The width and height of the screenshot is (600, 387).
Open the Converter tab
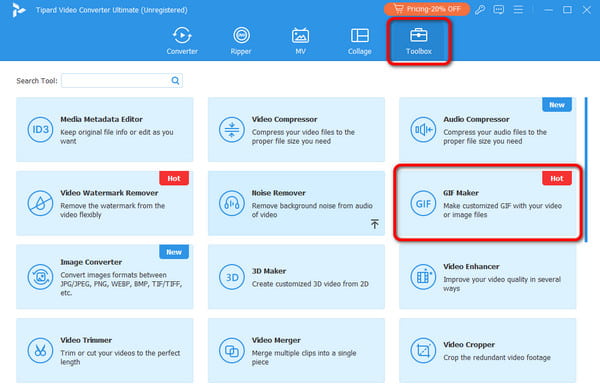pyautogui.click(x=182, y=41)
